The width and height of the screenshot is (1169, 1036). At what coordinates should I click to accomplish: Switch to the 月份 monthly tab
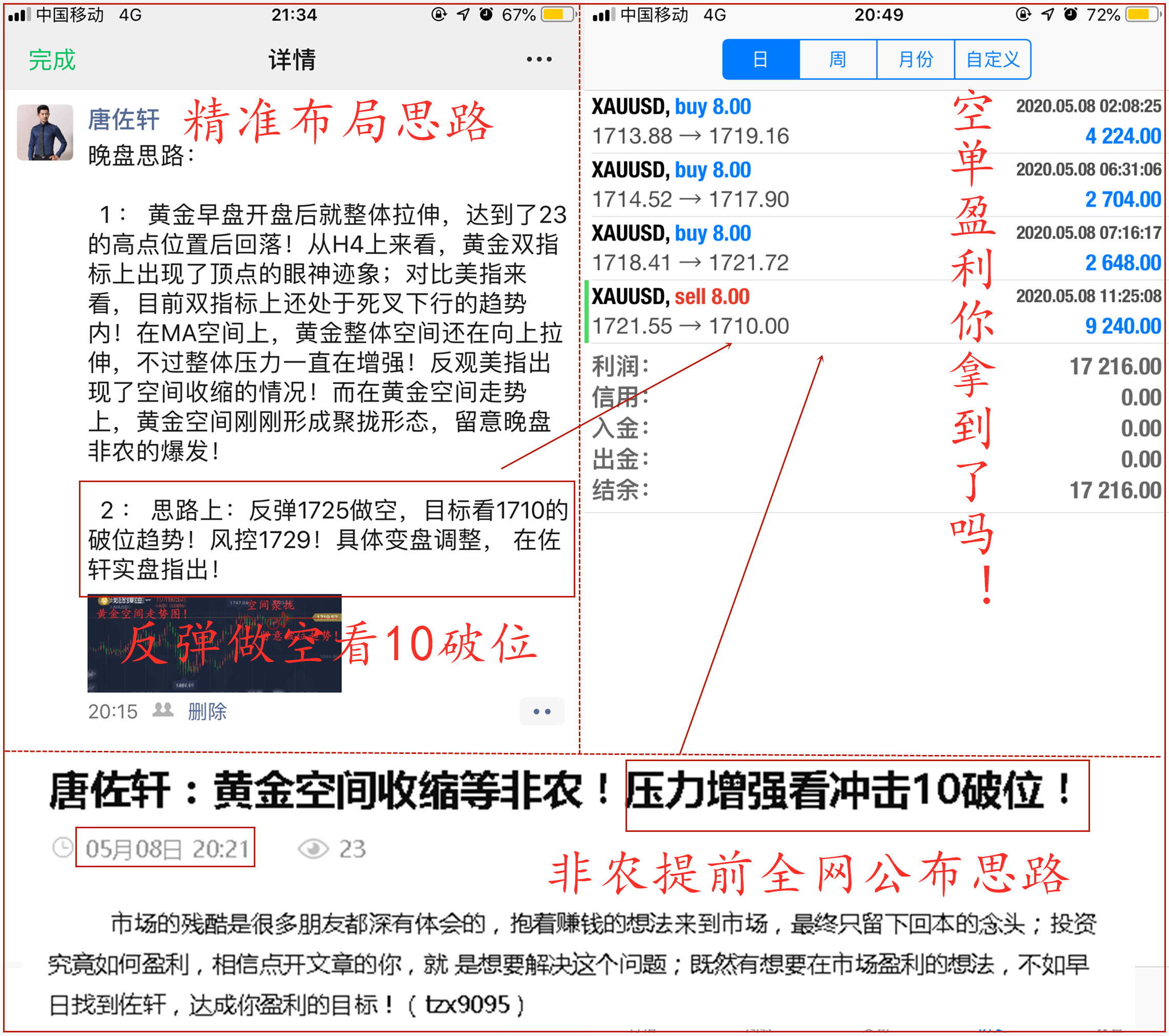click(915, 59)
